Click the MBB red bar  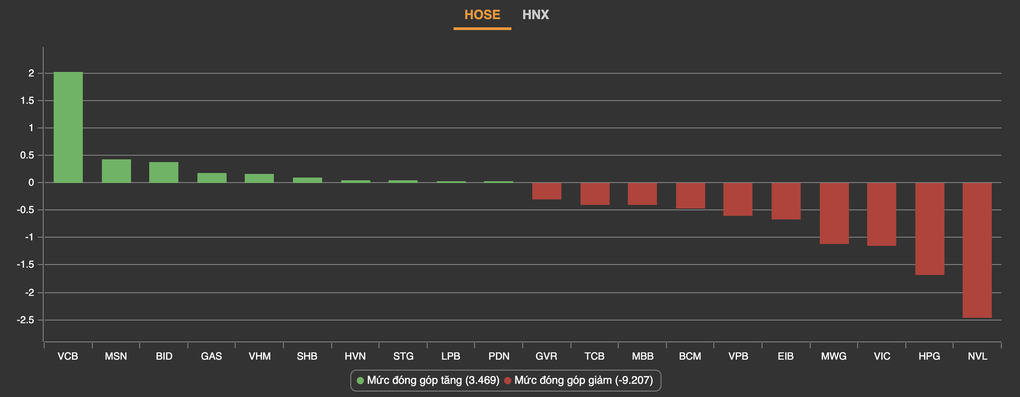(642, 194)
